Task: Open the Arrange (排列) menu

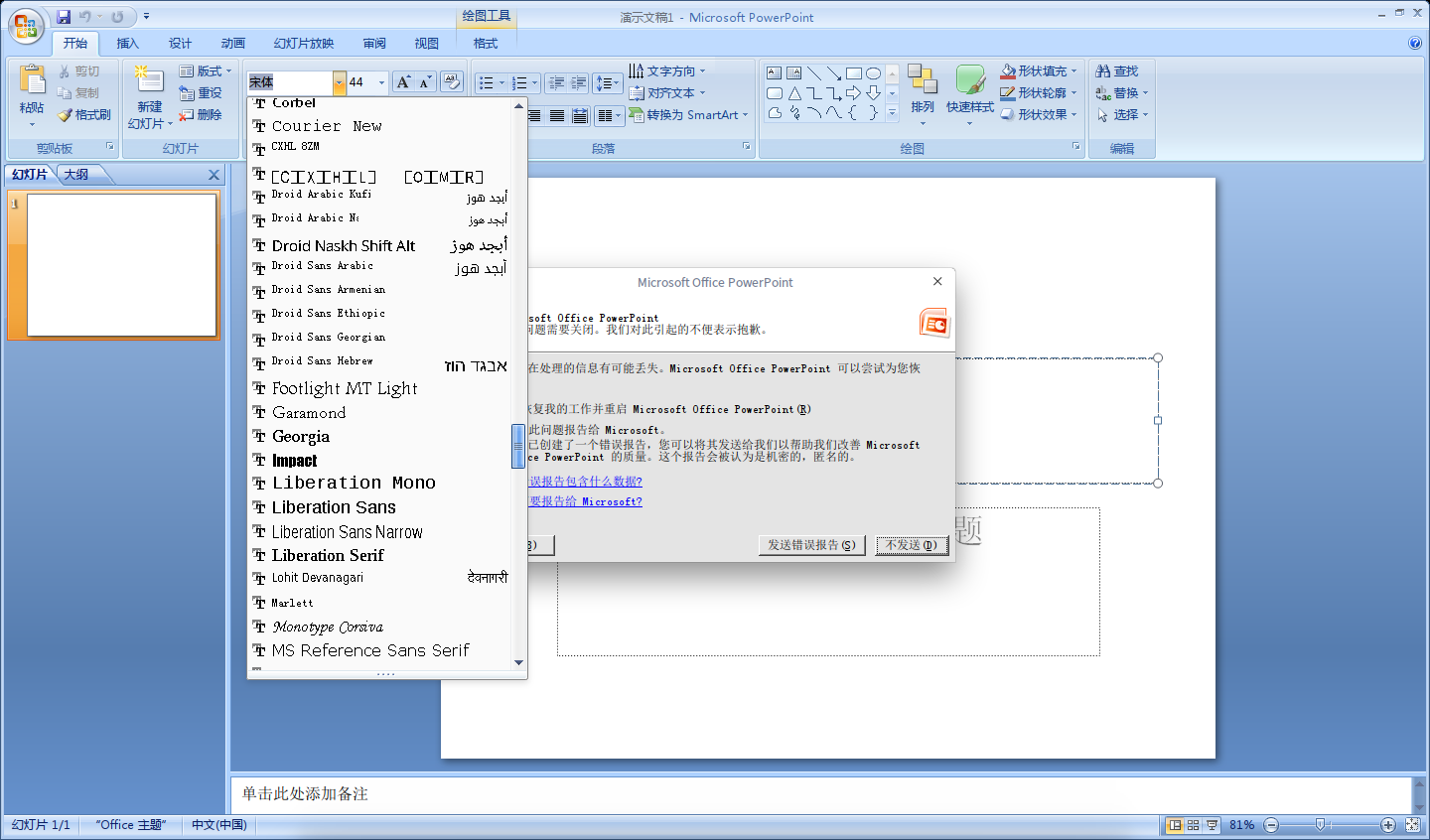Action: [x=923, y=96]
